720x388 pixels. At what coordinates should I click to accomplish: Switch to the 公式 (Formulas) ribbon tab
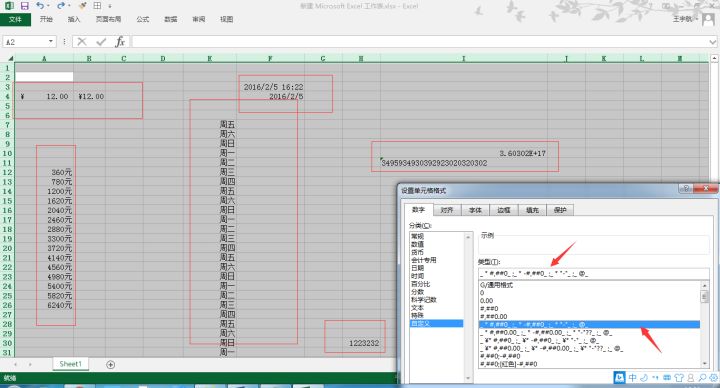[143, 19]
